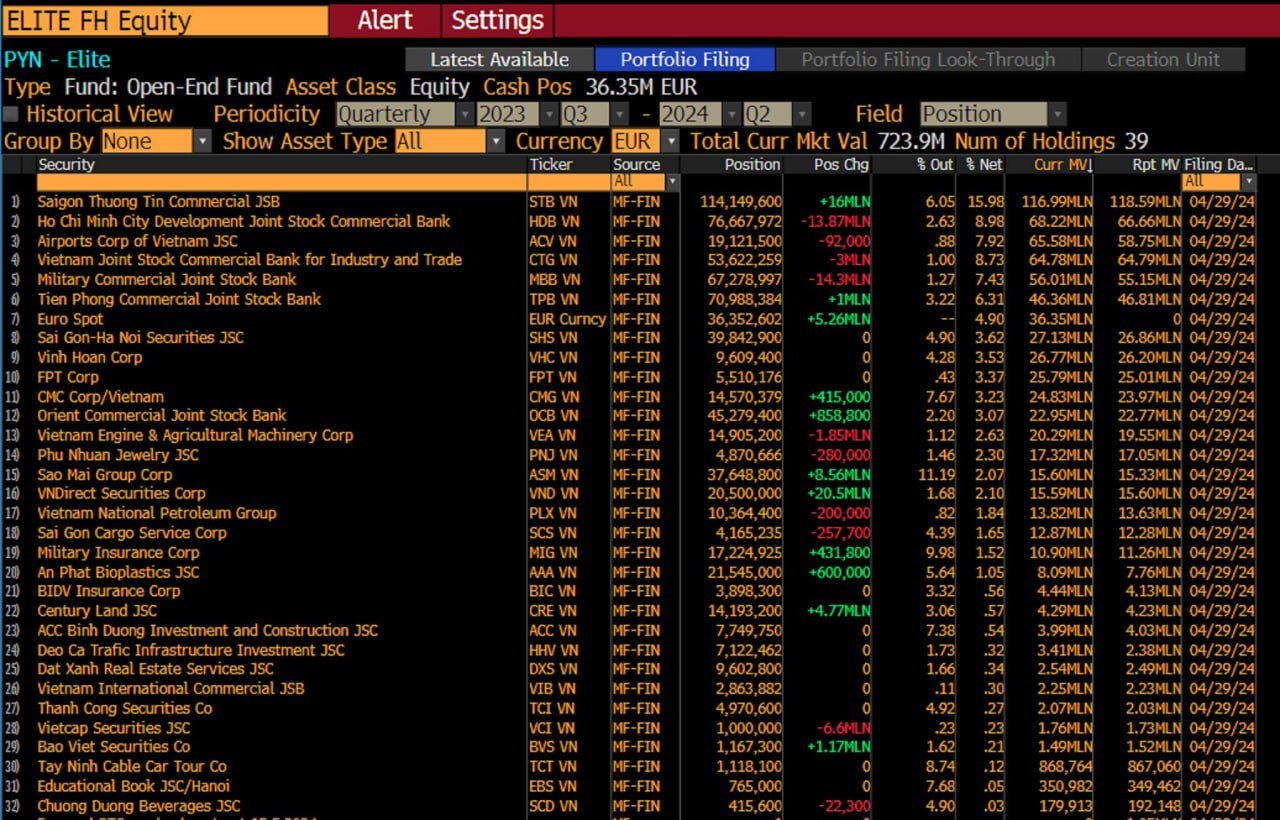Click position value 114,149,600
This screenshot has height=820, width=1280.
tap(741, 202)
